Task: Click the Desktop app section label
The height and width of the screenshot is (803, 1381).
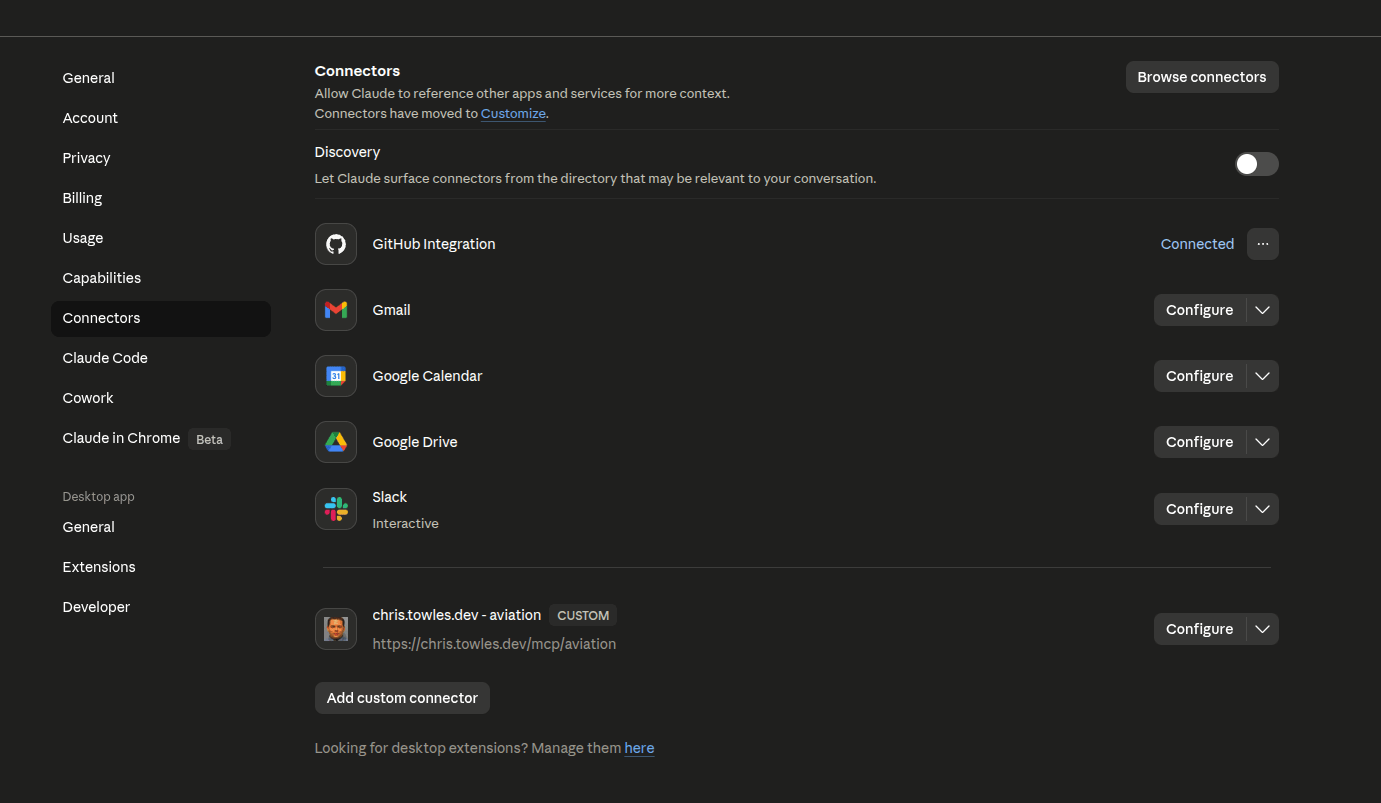Action: click(x=98, y=497)
